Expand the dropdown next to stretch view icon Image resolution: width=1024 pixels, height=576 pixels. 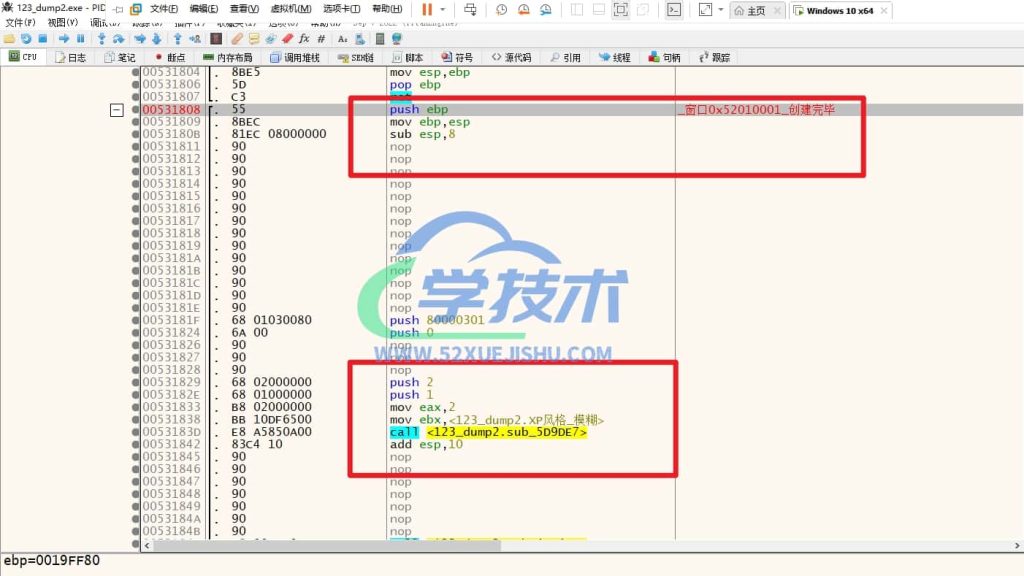coord(721,10)
